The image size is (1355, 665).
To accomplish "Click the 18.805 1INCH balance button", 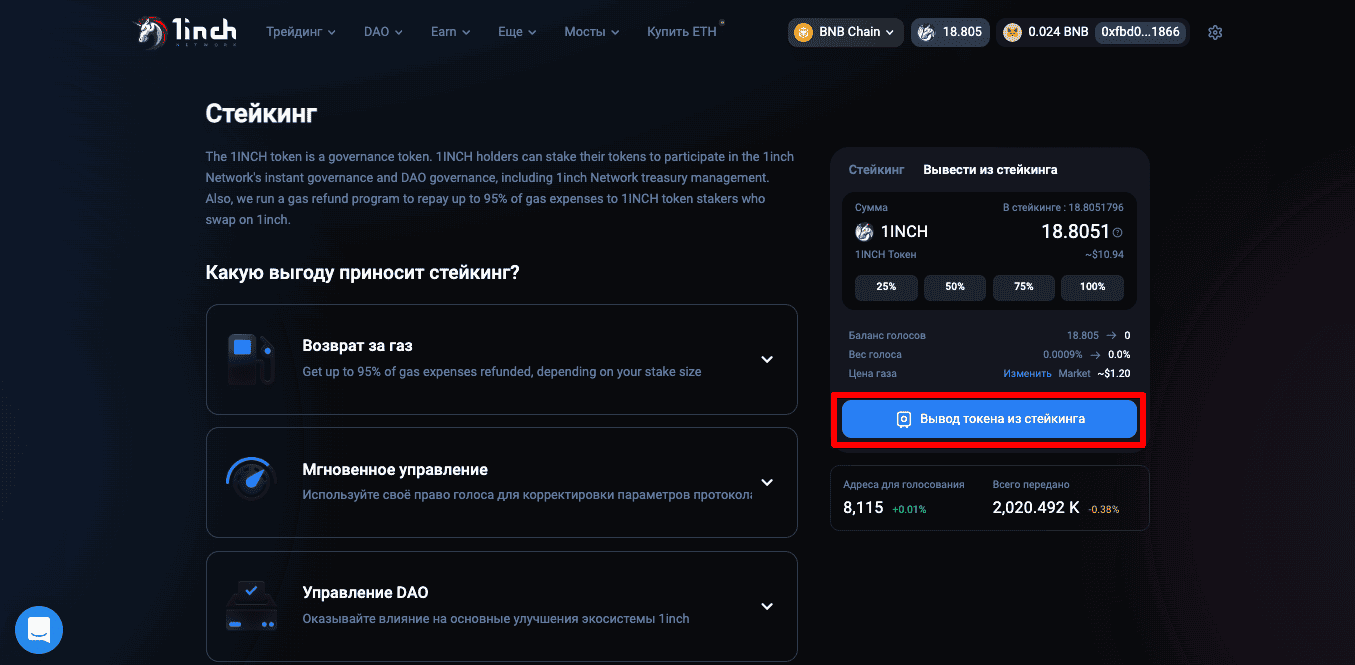I will [x=951, y=32].
